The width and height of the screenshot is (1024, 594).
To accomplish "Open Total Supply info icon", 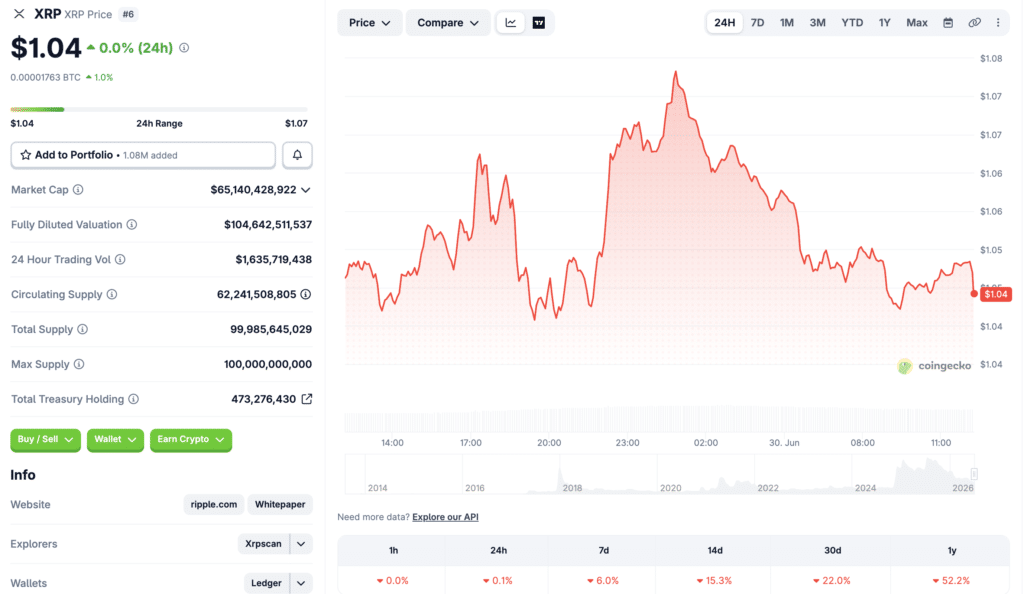I will pos(82,329).
